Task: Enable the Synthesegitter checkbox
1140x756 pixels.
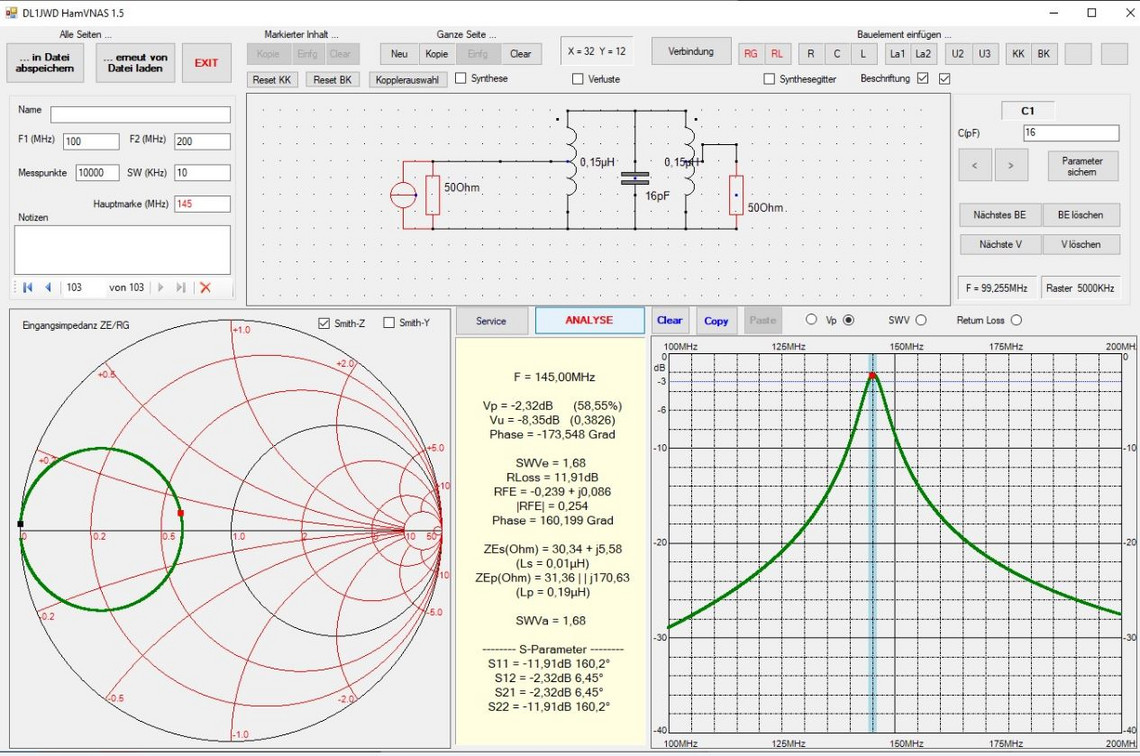Action: [x=769, y=79]
